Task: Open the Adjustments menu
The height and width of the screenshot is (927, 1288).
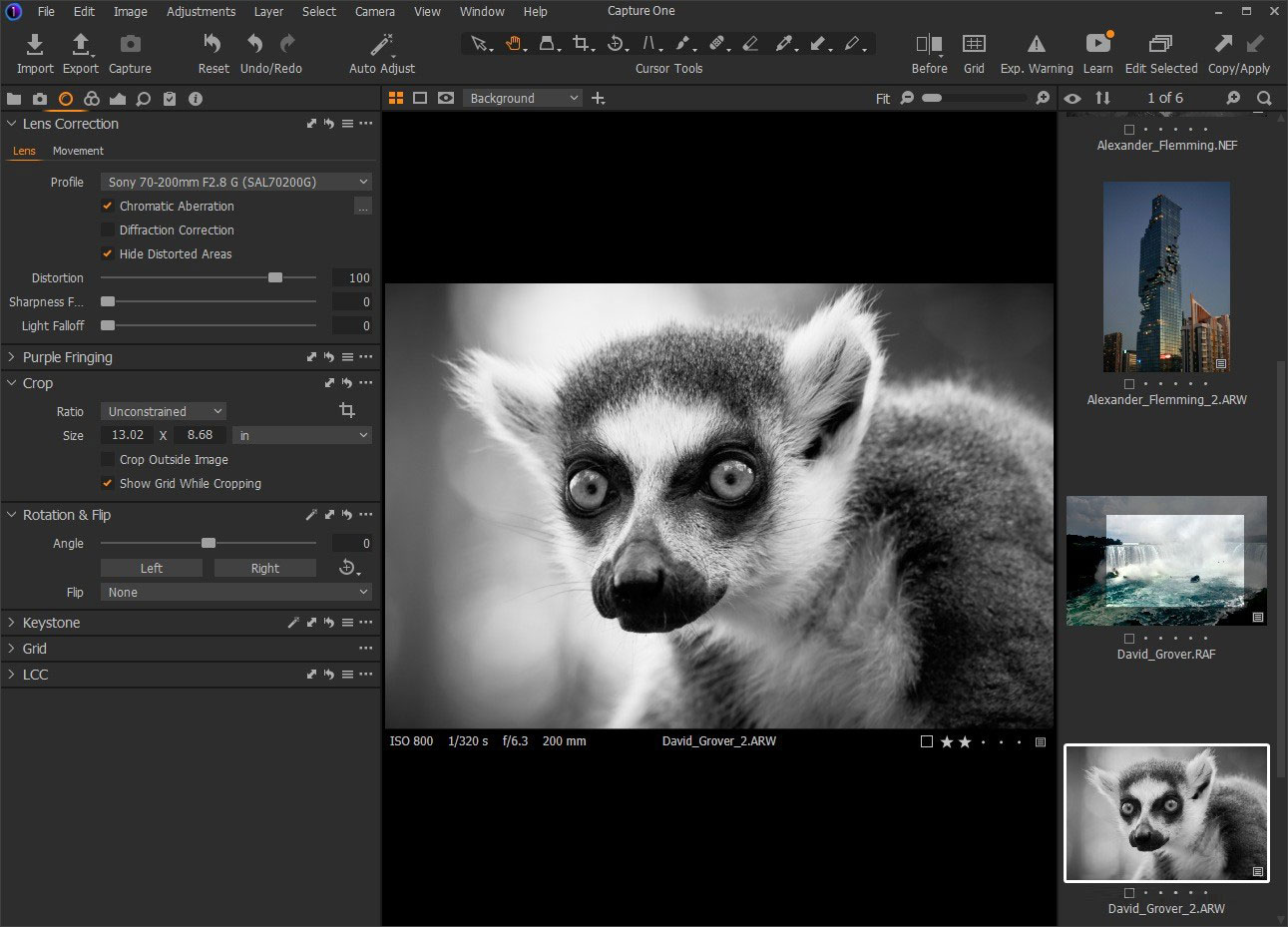Action: coord(201,12)
